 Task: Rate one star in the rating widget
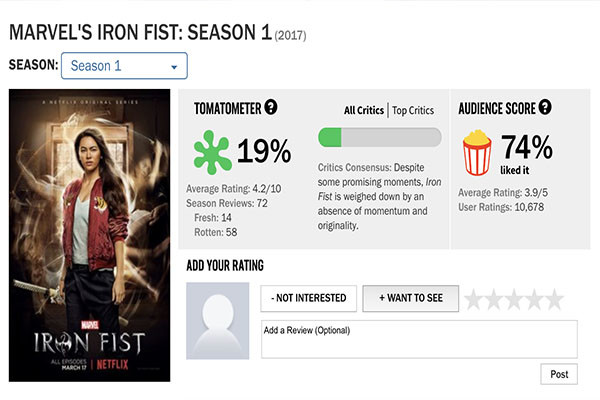coord(473,300)
